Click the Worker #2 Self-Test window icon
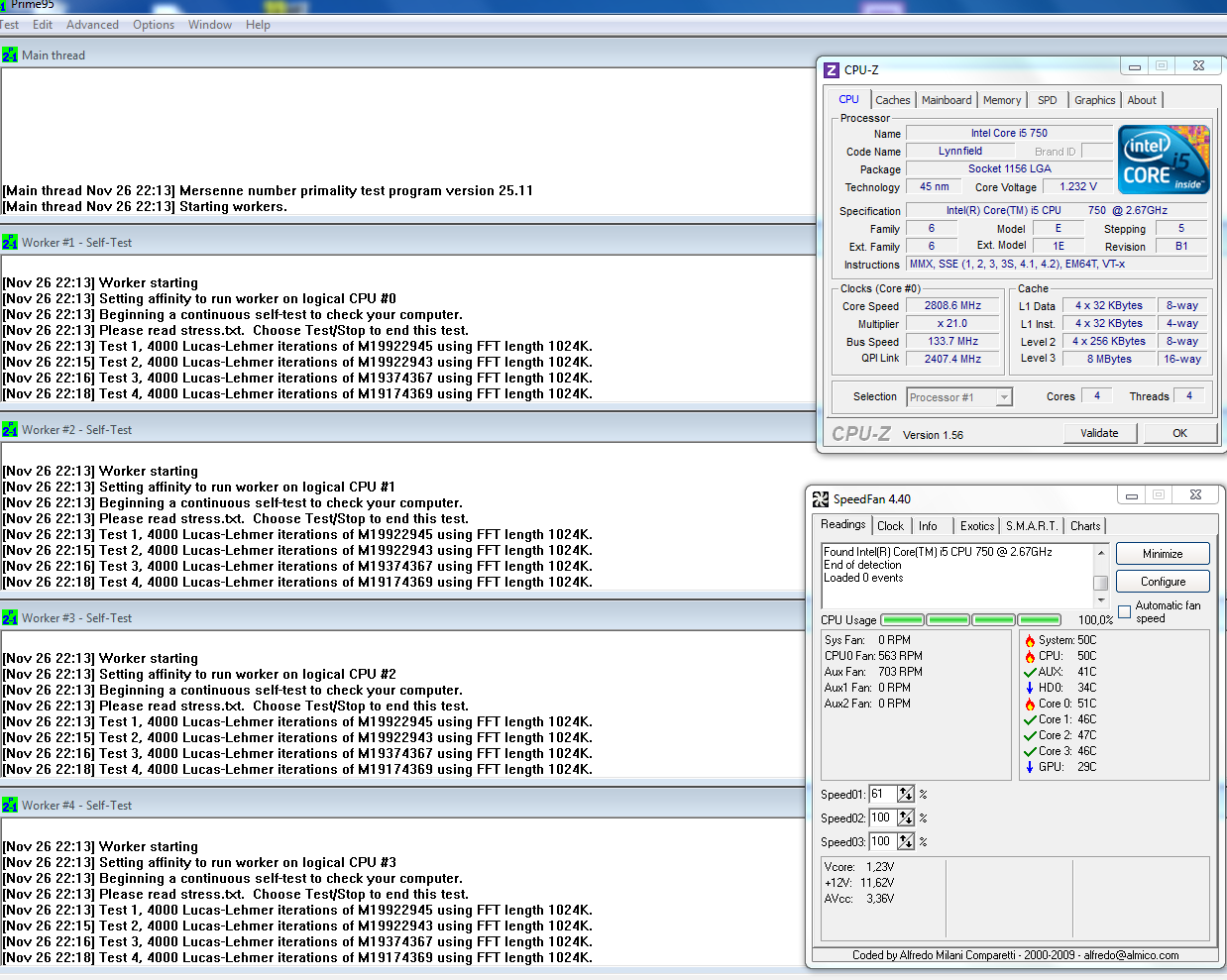 (9, 430)
